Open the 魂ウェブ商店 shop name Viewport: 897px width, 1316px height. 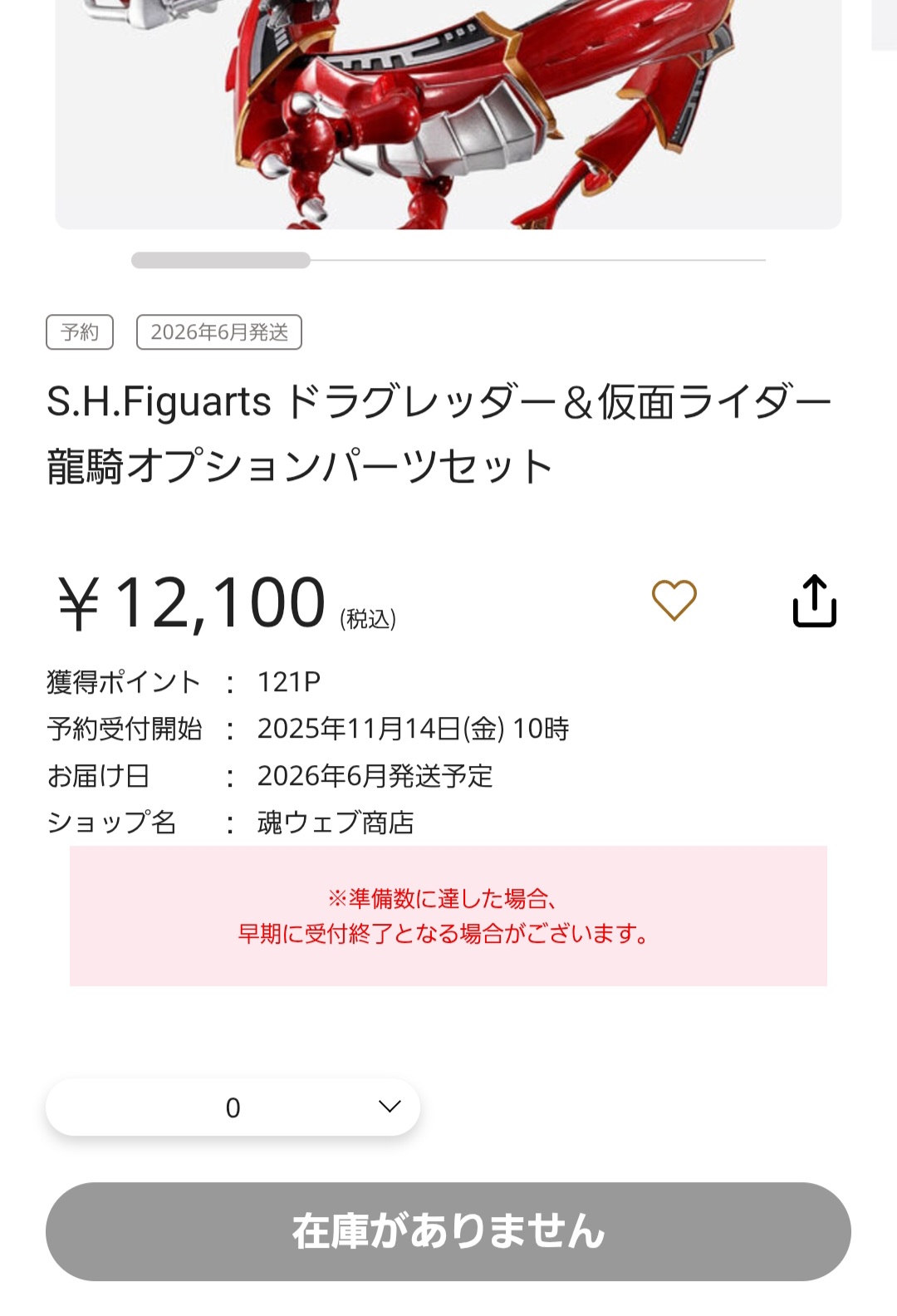point(336,822)
